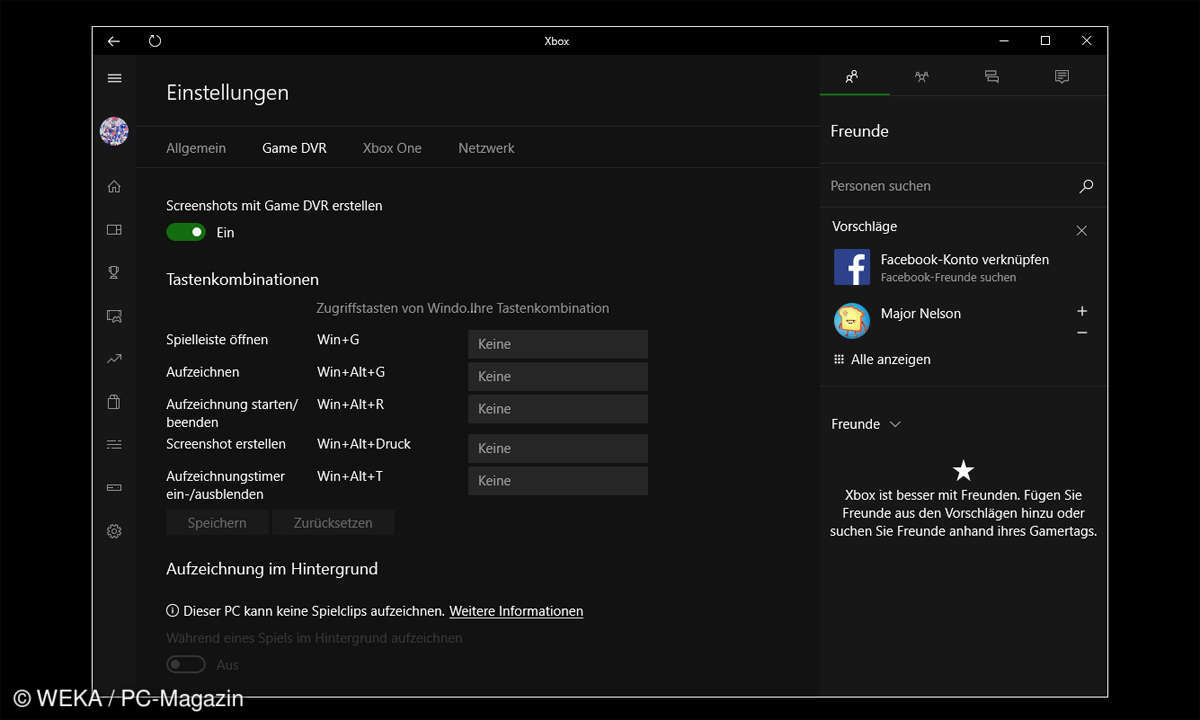
Task: Click the Major Nelson name
Action: [921, 313]
